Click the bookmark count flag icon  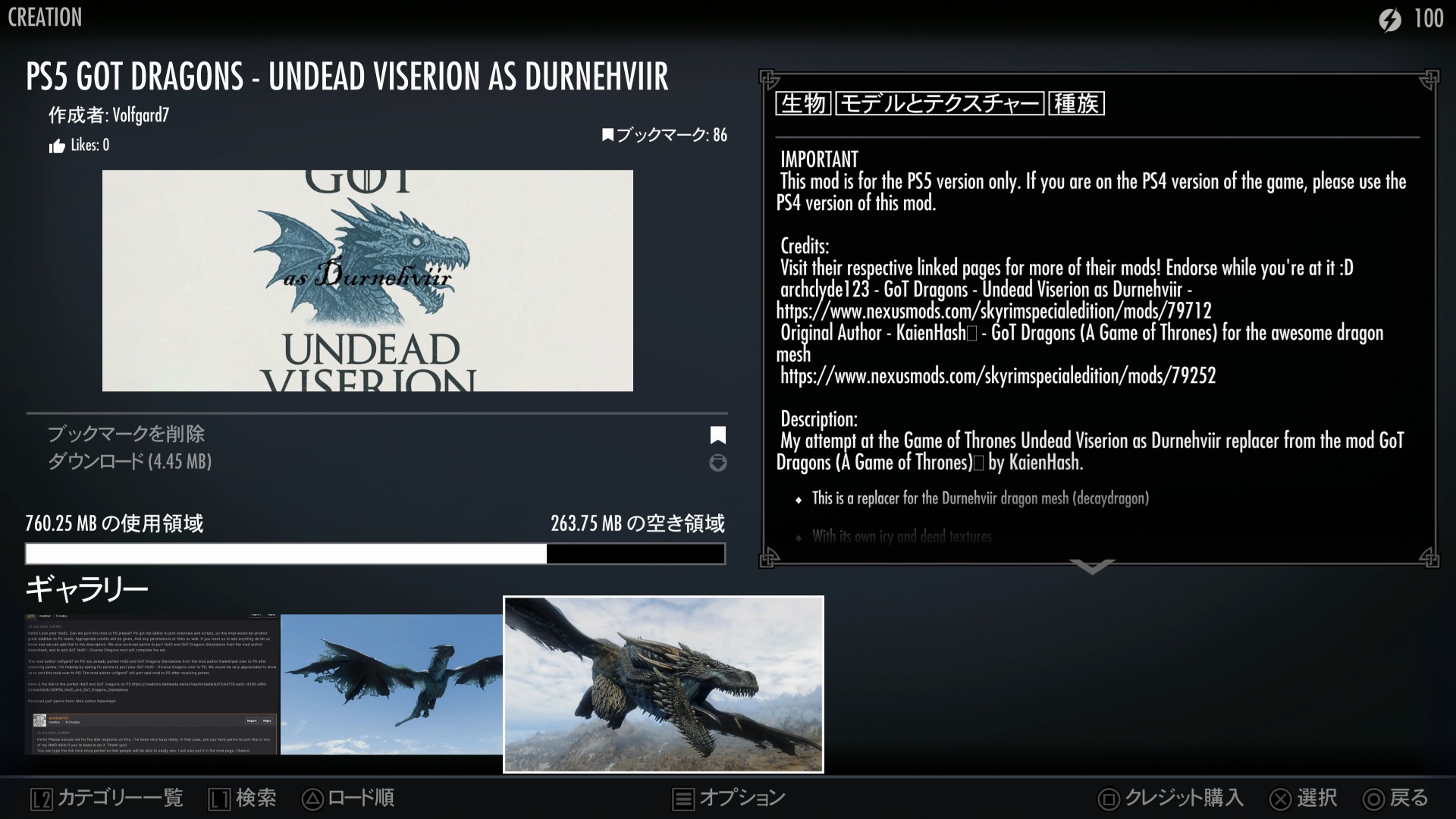607,135
